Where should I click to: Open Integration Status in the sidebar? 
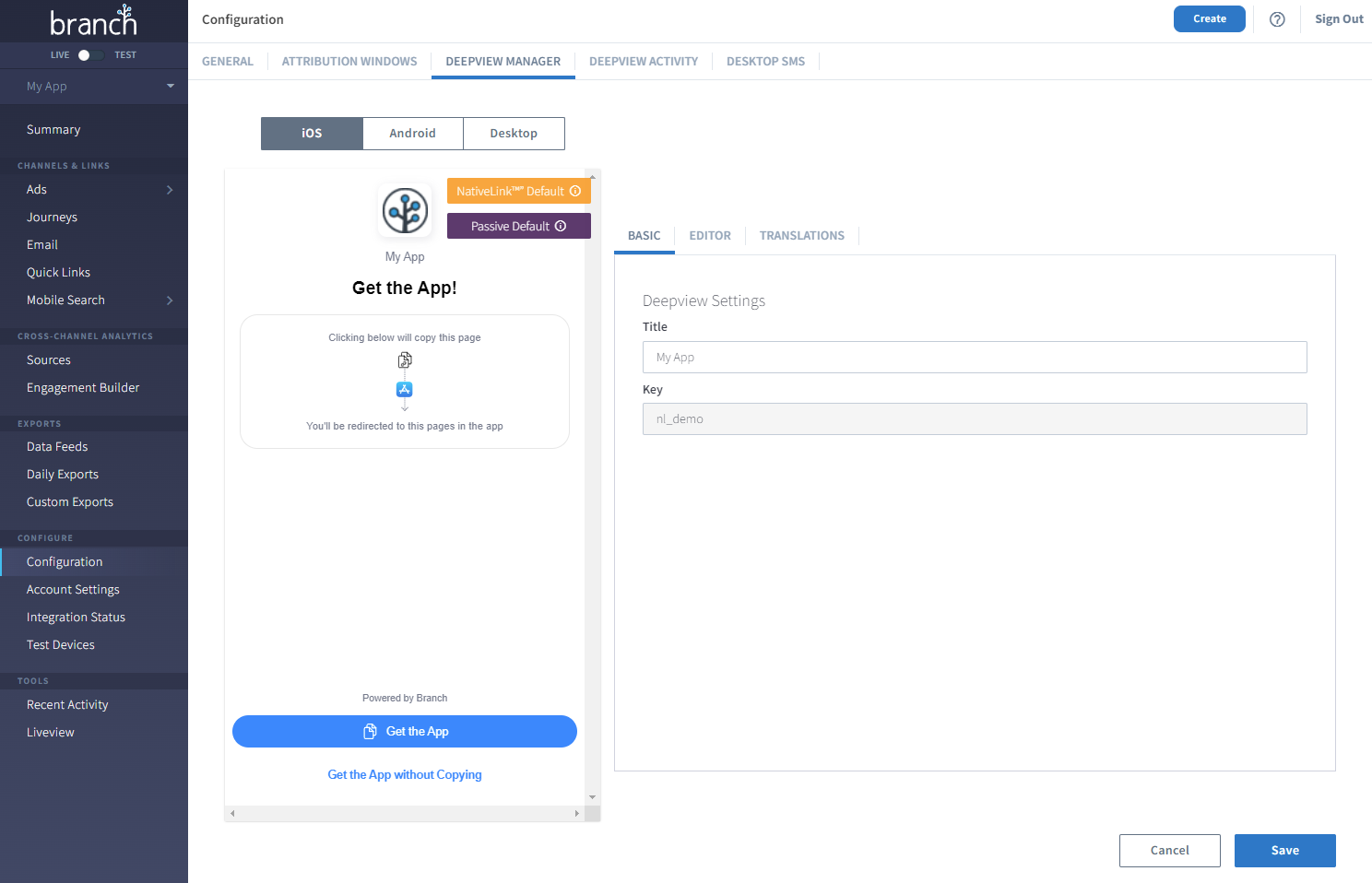(76, 618)
